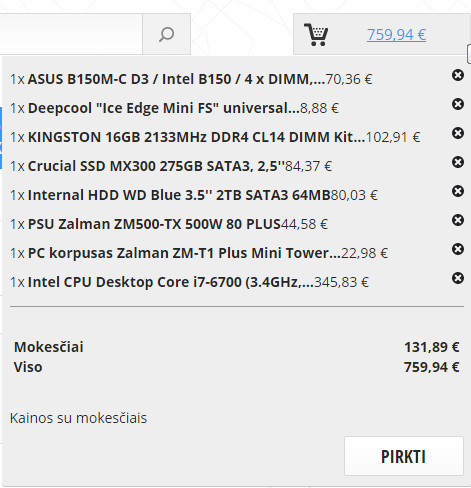Open Deepcool Ice Edge Mini FS product

click(164, 108)
